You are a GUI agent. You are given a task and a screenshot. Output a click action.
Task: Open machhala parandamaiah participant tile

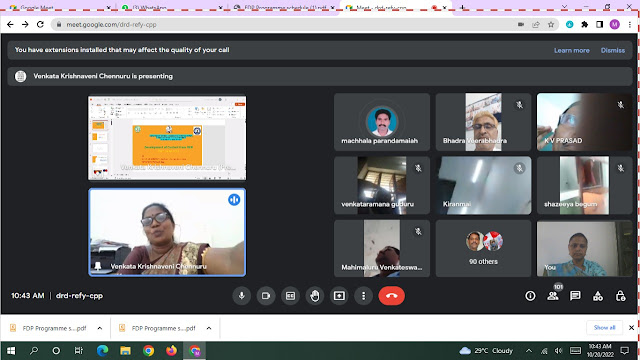coord(382,122)
